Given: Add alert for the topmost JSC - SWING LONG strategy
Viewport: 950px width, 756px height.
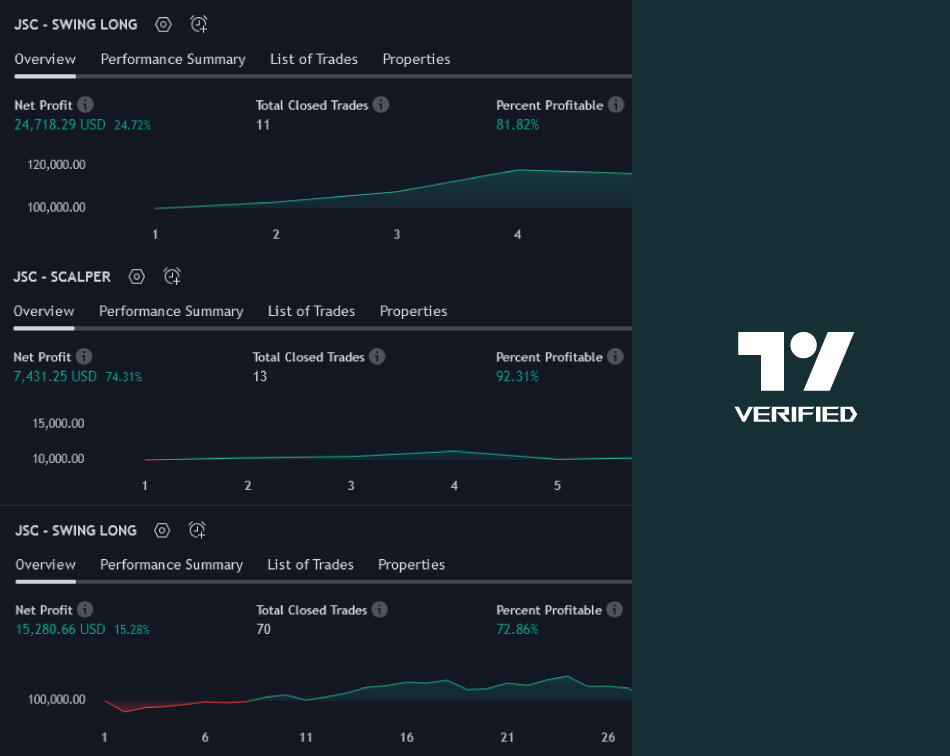Looking at the screenshot, I should (199, 24).
